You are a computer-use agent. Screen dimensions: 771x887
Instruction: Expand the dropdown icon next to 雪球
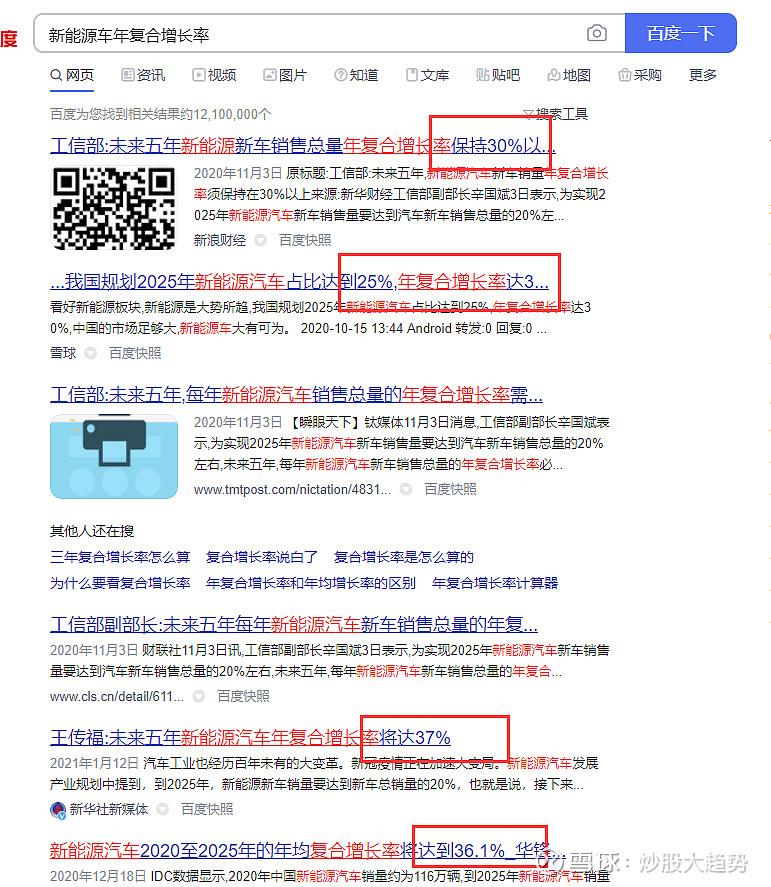[90, 354]
